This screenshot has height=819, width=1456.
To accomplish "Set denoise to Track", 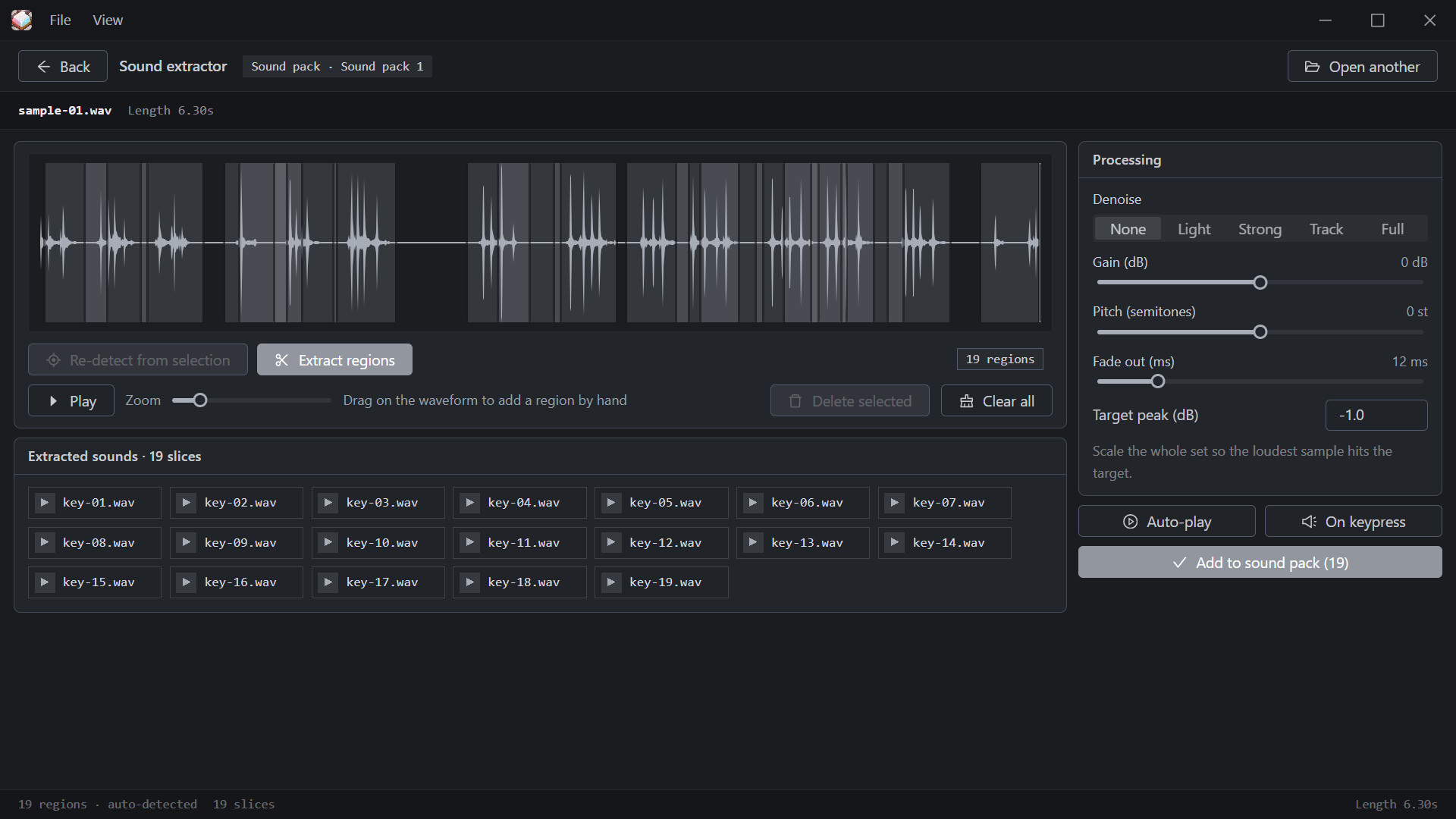I will click(1326, 229).
